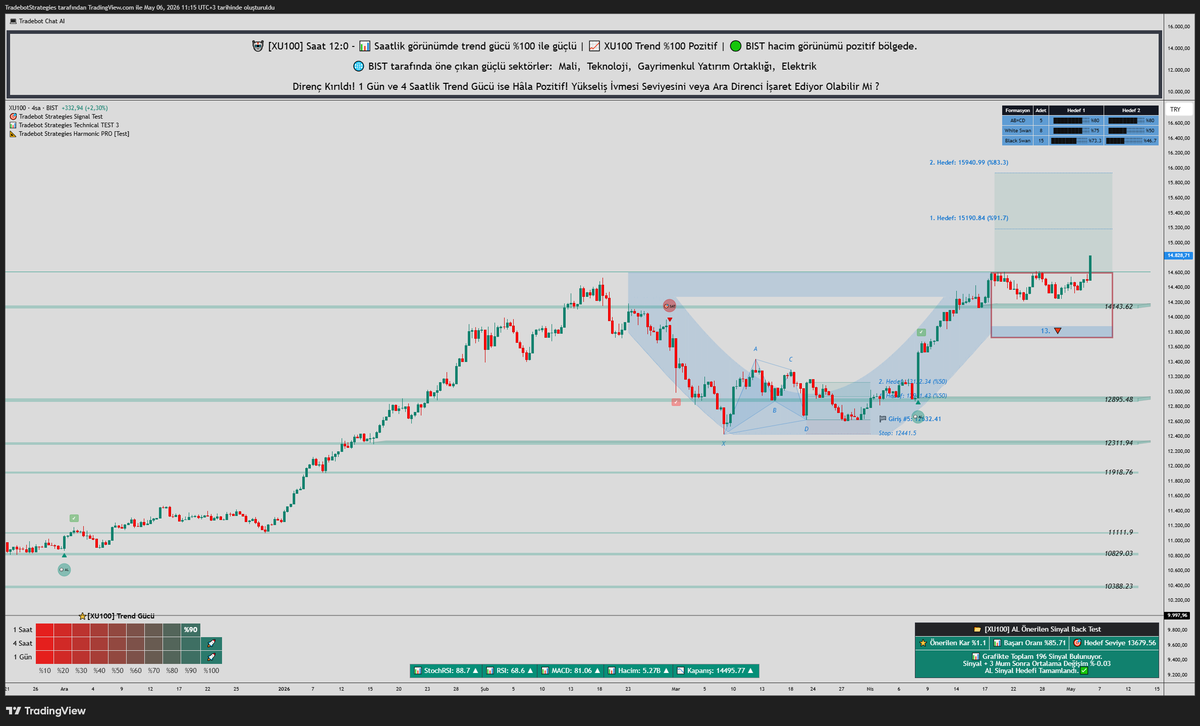The height and width of the screenshot is (726, 1200).
Task: Click harmonic pattern point C label
Action: coord(790,359)
